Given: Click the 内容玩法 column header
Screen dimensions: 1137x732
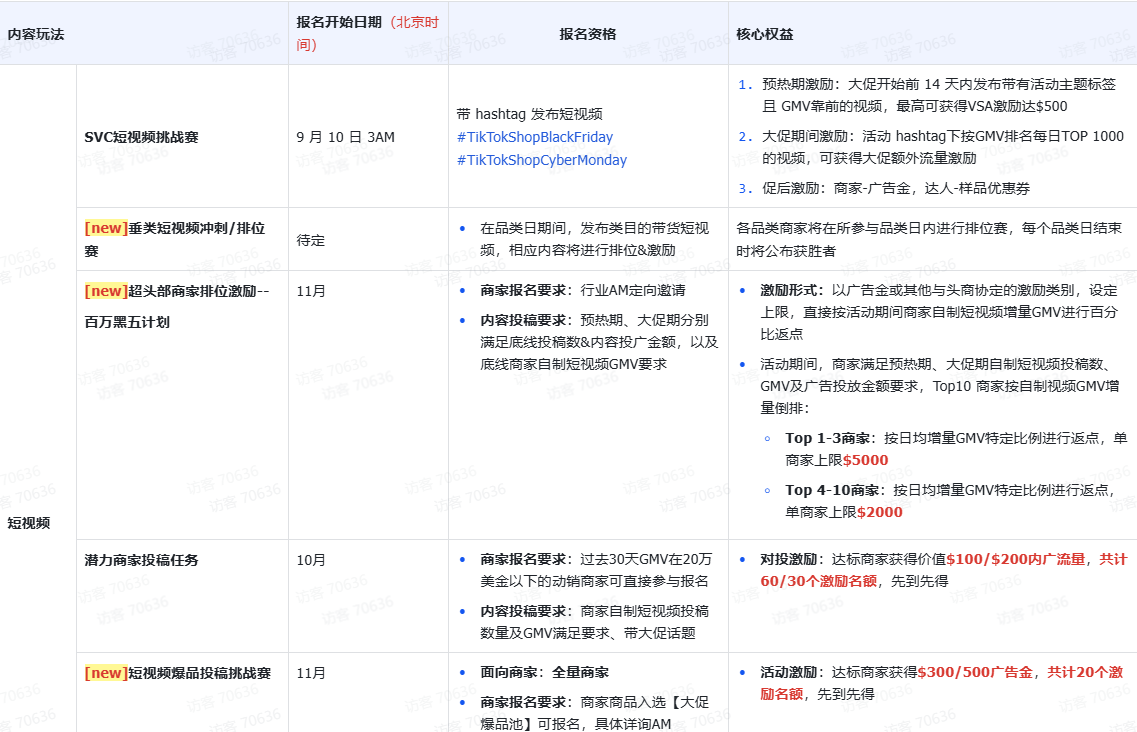Looking at the screenshot, I should [36, 34].
